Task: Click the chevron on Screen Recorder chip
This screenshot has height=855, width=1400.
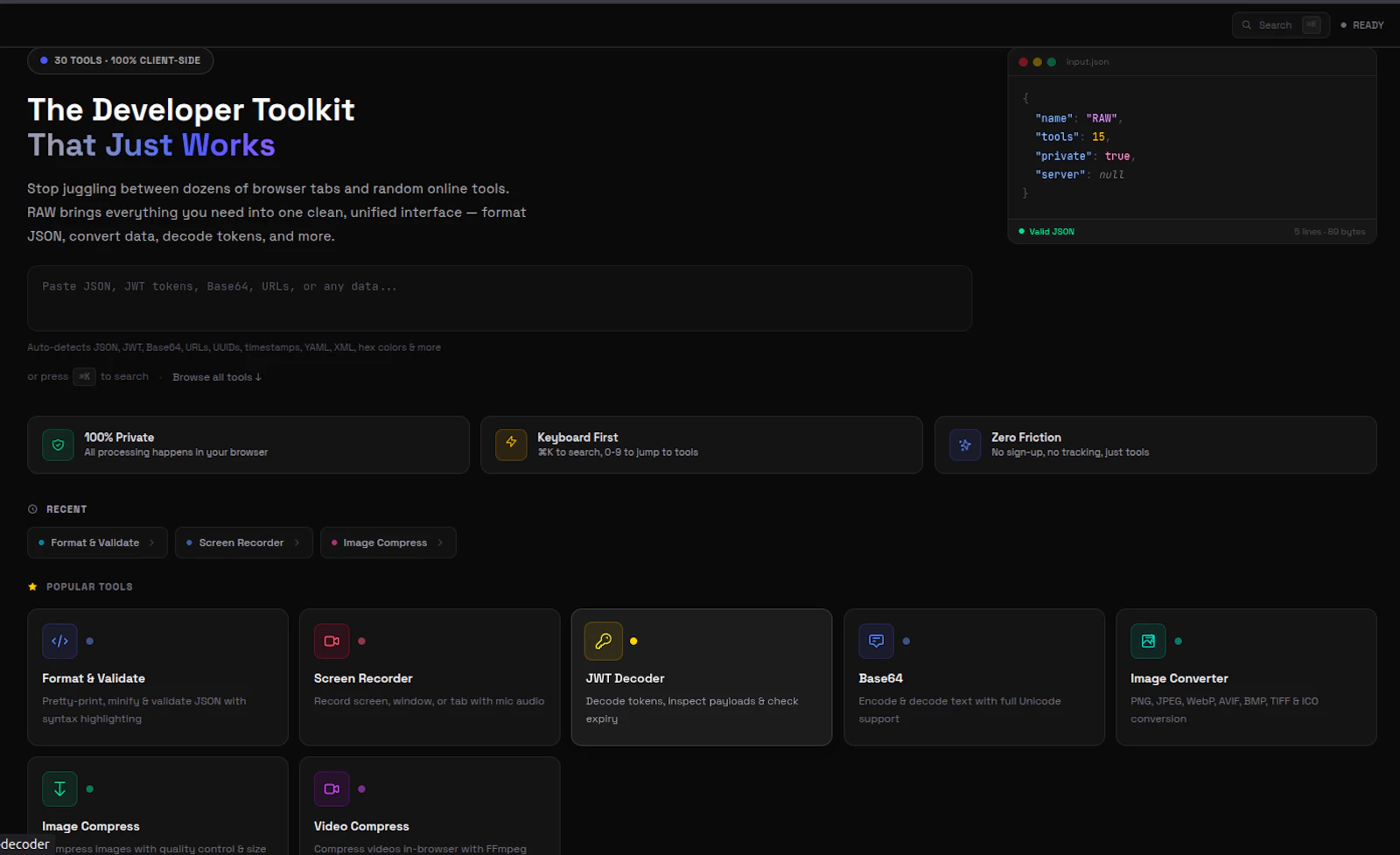Action: (297, 543)
